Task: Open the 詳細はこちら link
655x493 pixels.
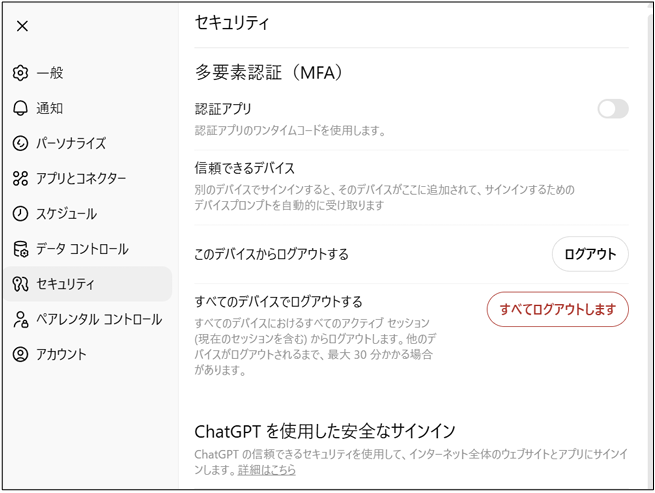Action: (x=267, y=469)
